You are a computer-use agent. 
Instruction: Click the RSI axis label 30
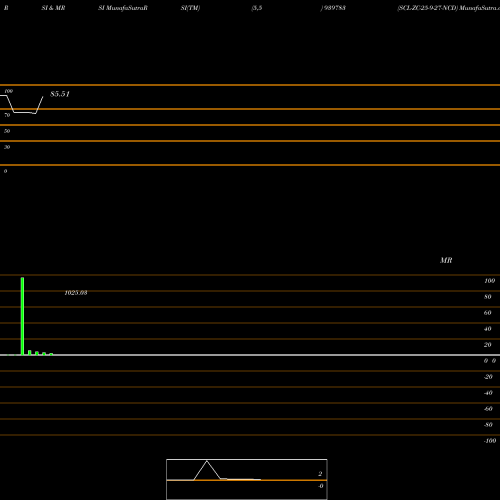(7, 147)
